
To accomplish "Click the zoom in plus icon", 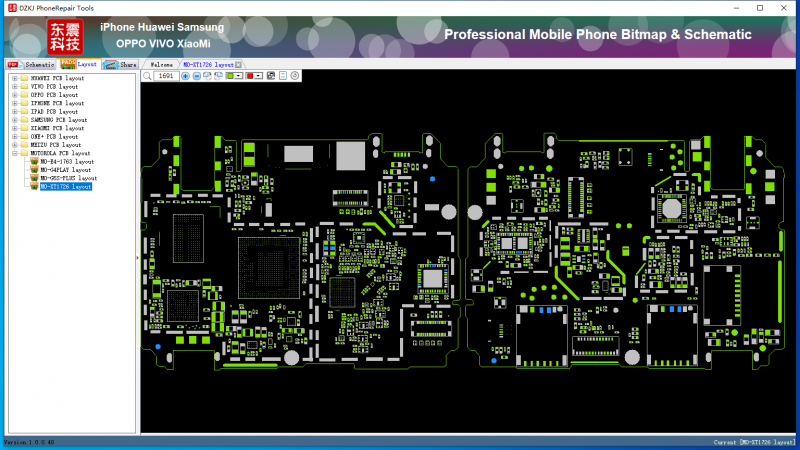I will [185, 76].
